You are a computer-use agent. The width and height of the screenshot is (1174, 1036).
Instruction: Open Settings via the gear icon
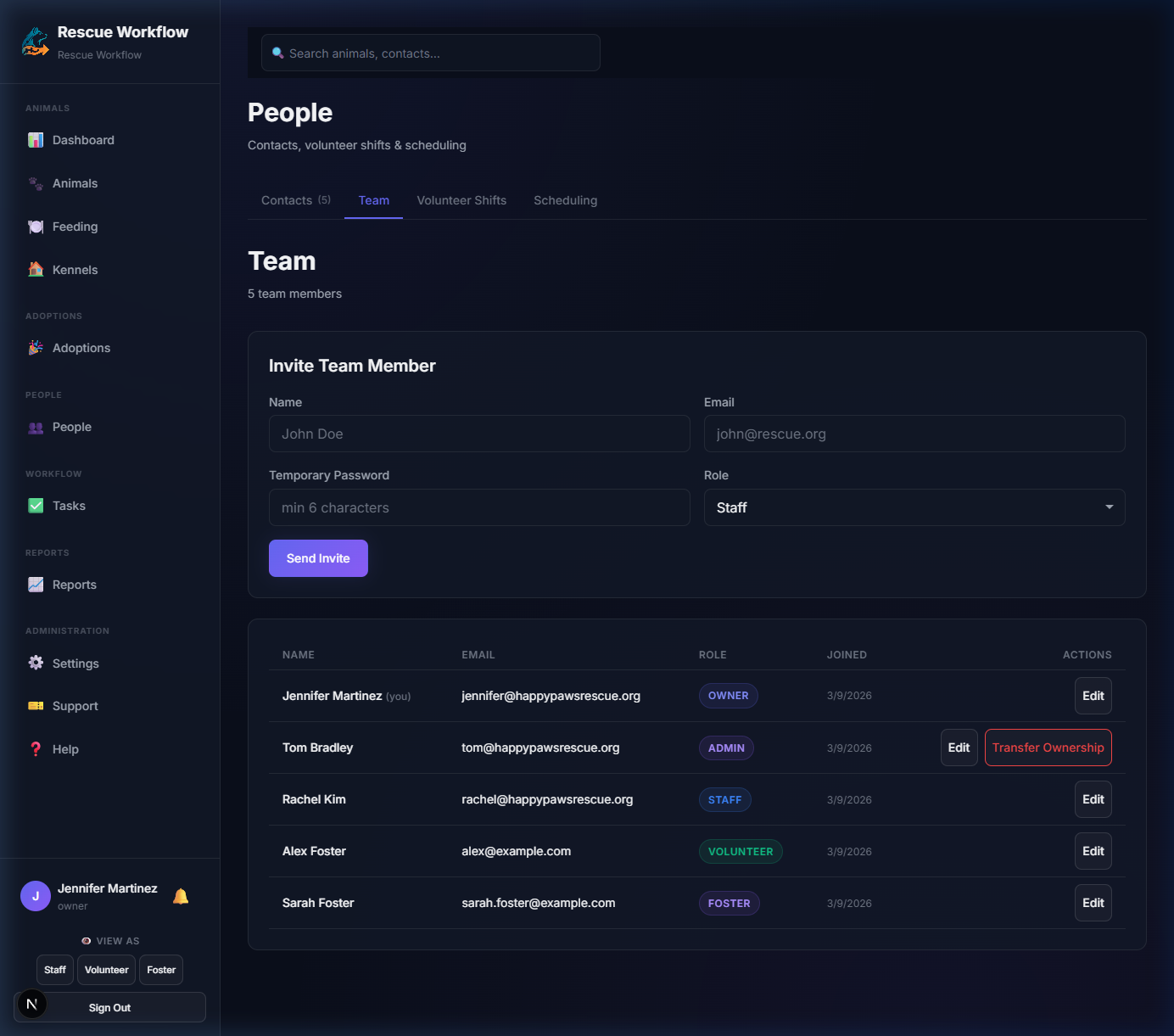[x=36, y=664]
